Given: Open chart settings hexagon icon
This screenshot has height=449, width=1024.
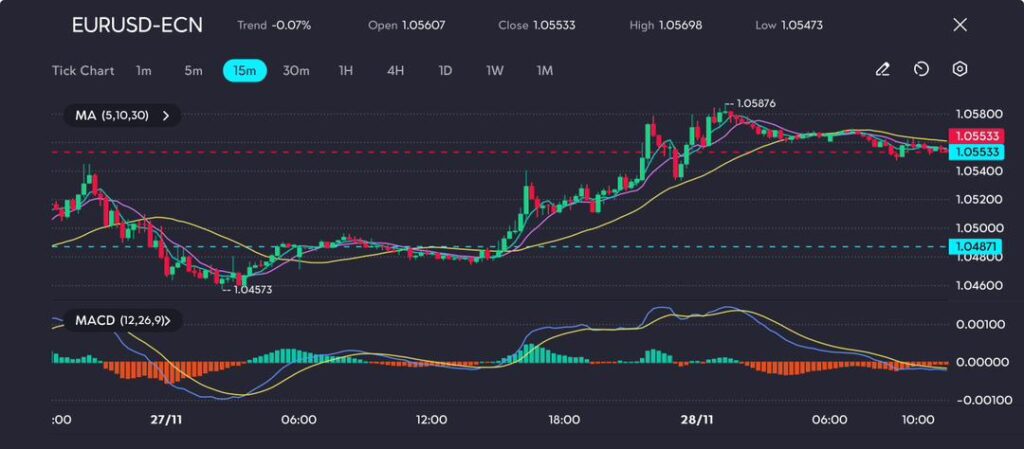Looking at the screenshot, I should coord(960,70).
